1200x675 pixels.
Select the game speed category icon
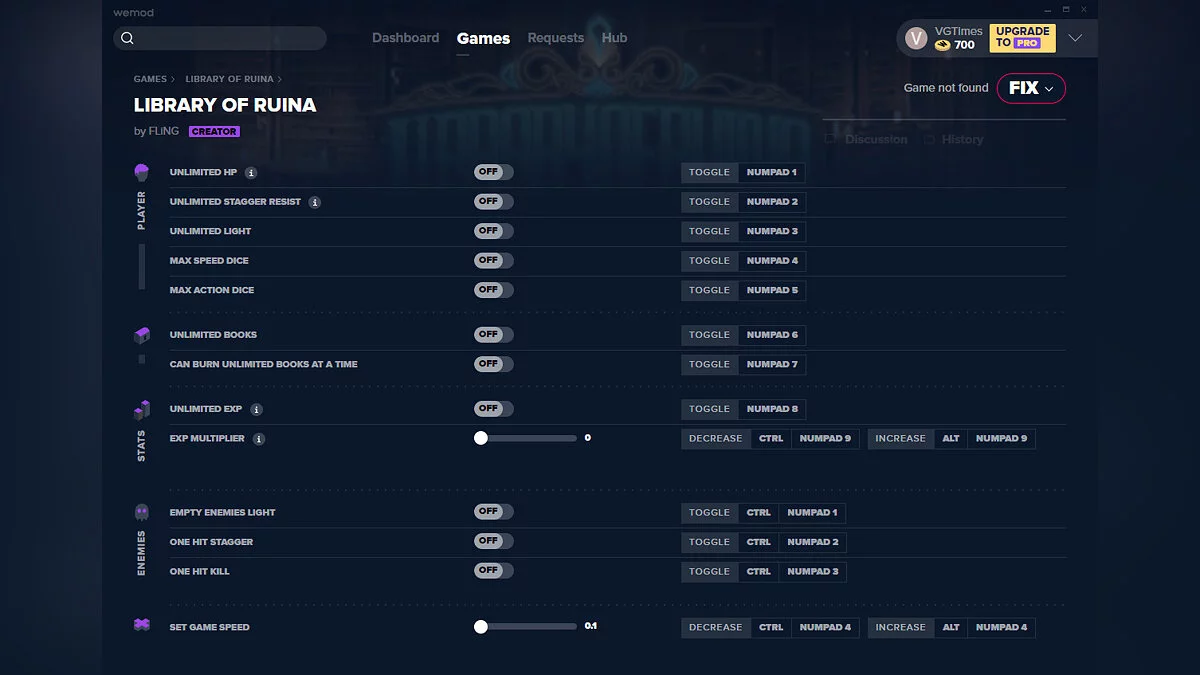coord(141,625)
